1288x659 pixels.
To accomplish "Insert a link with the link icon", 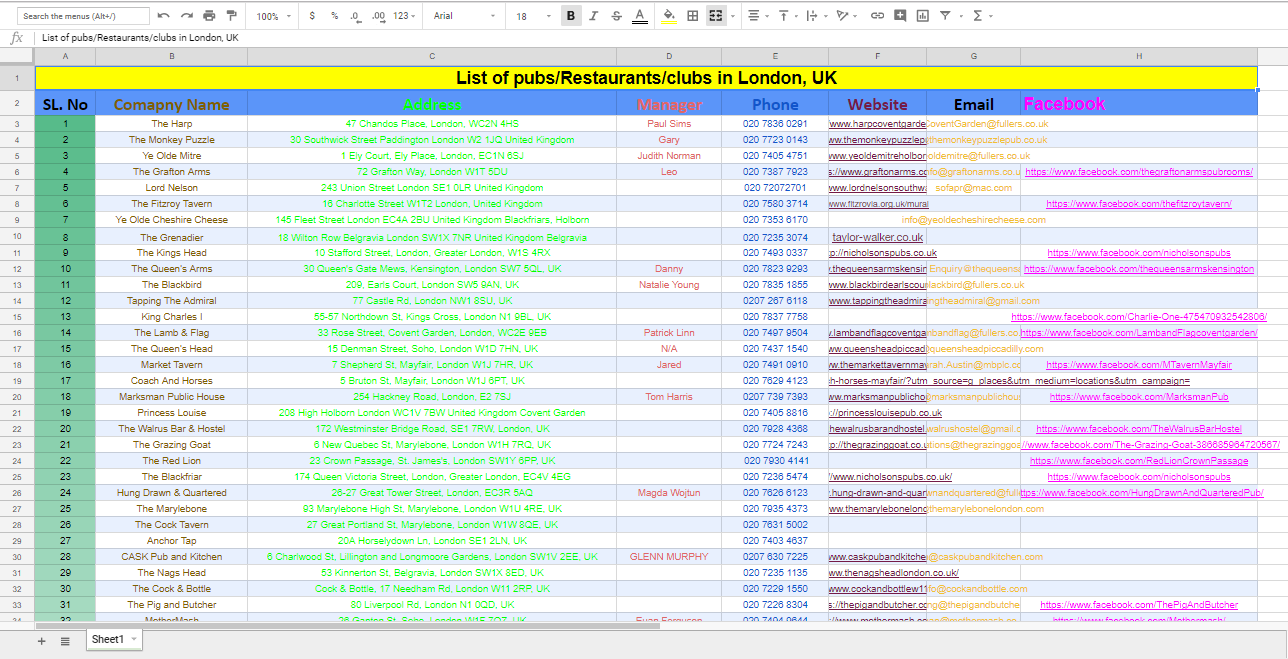I will 877,15.
